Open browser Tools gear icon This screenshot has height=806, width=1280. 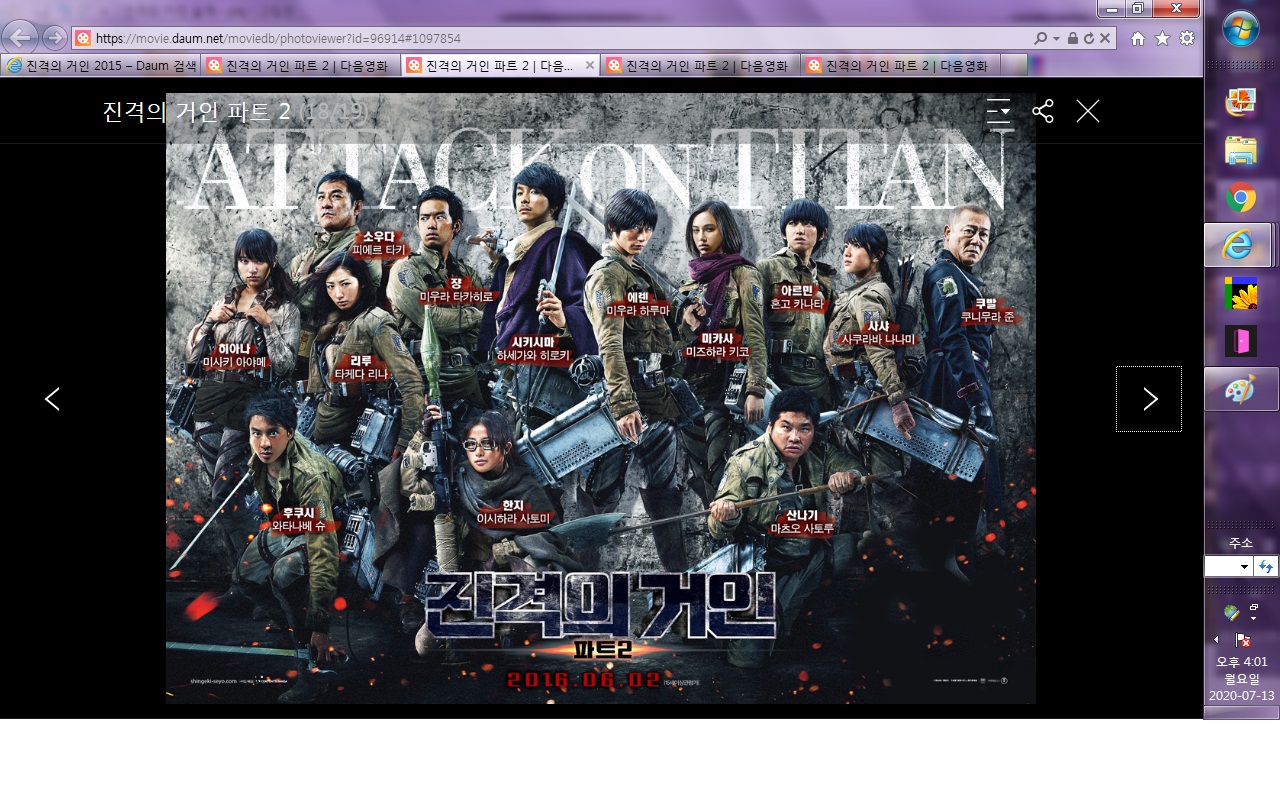click(1187, 38)
